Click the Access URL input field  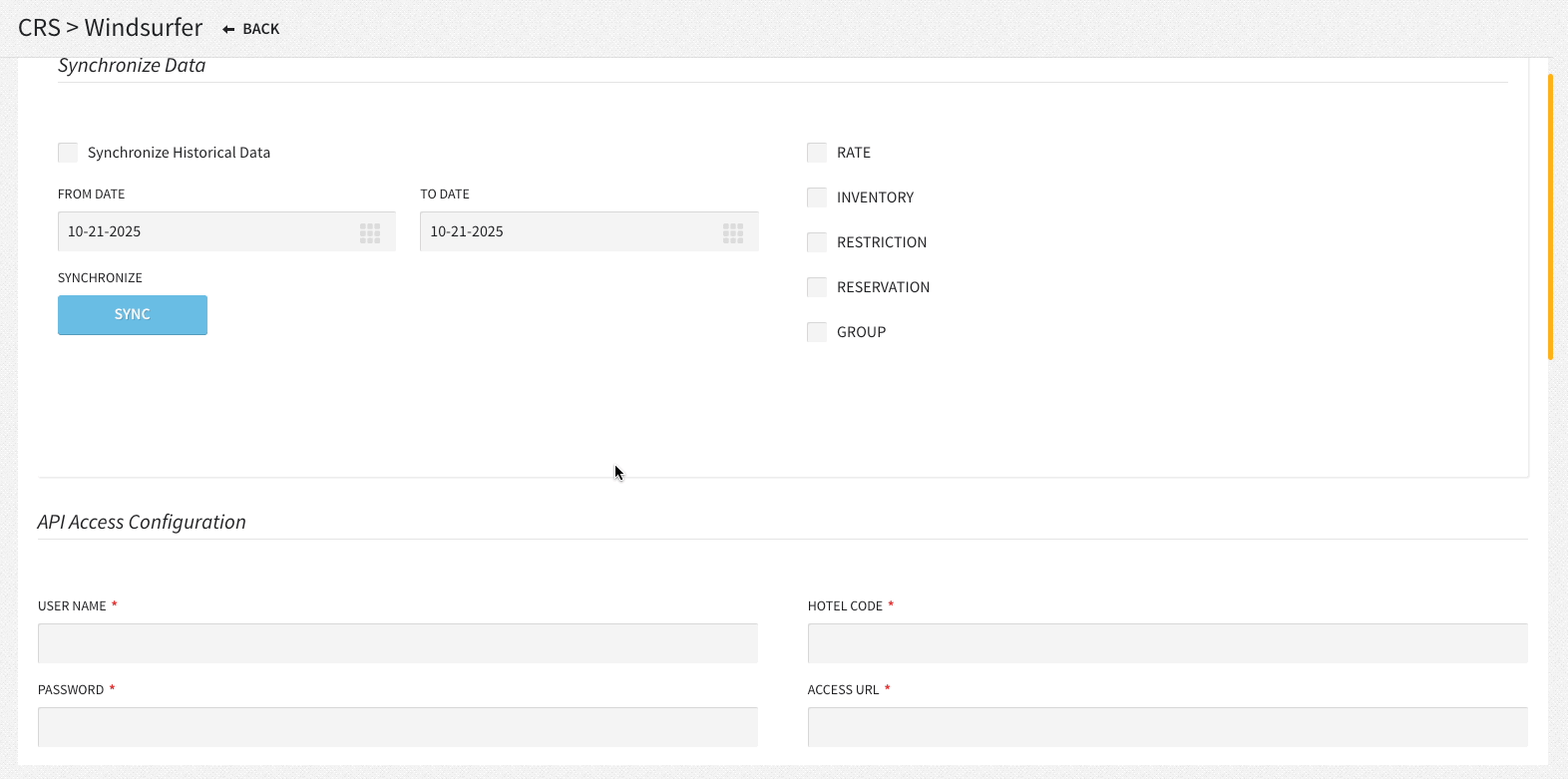(1168, 727)
